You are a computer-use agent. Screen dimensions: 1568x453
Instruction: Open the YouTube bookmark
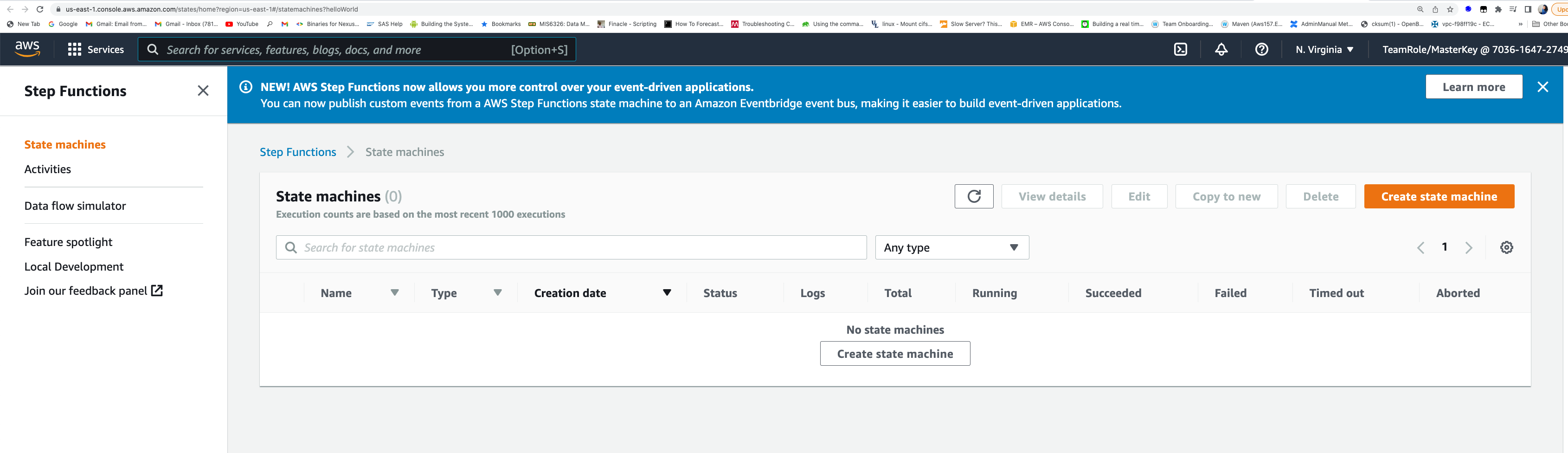pyautogui.click(x=242, y=24)
